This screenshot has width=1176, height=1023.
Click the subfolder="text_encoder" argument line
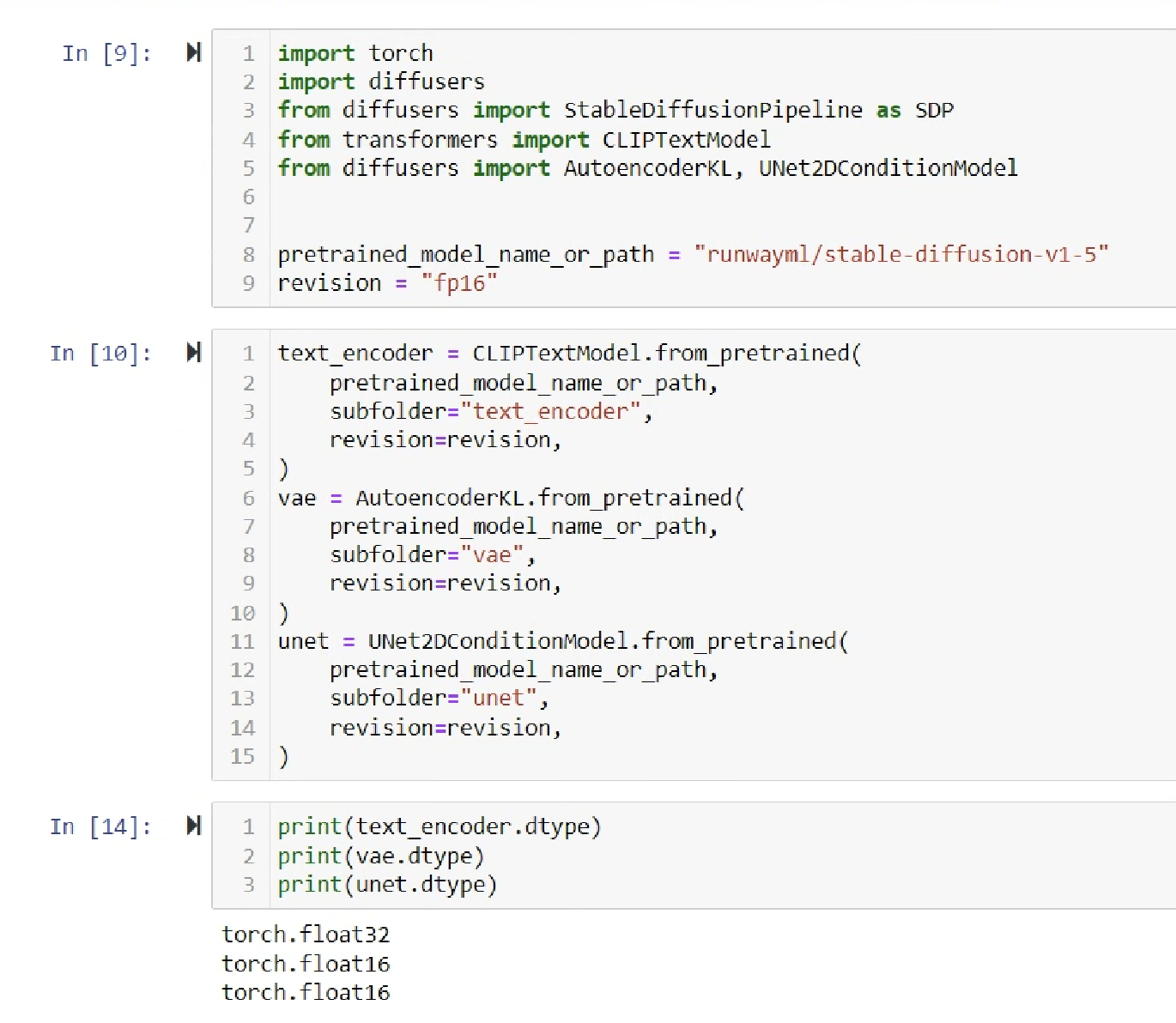tap(489, 411)
